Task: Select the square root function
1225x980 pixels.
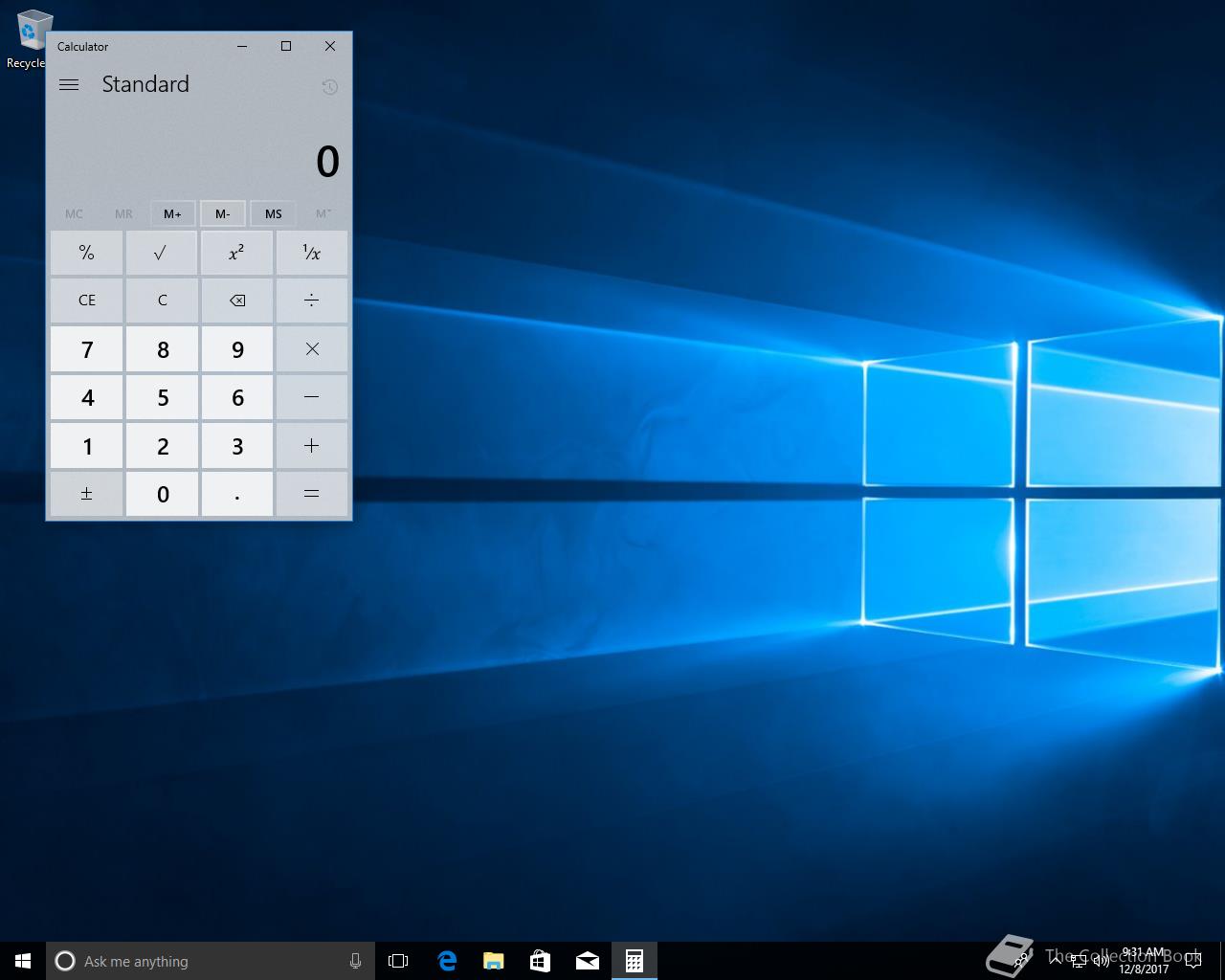Action: (x=161, y=252)
